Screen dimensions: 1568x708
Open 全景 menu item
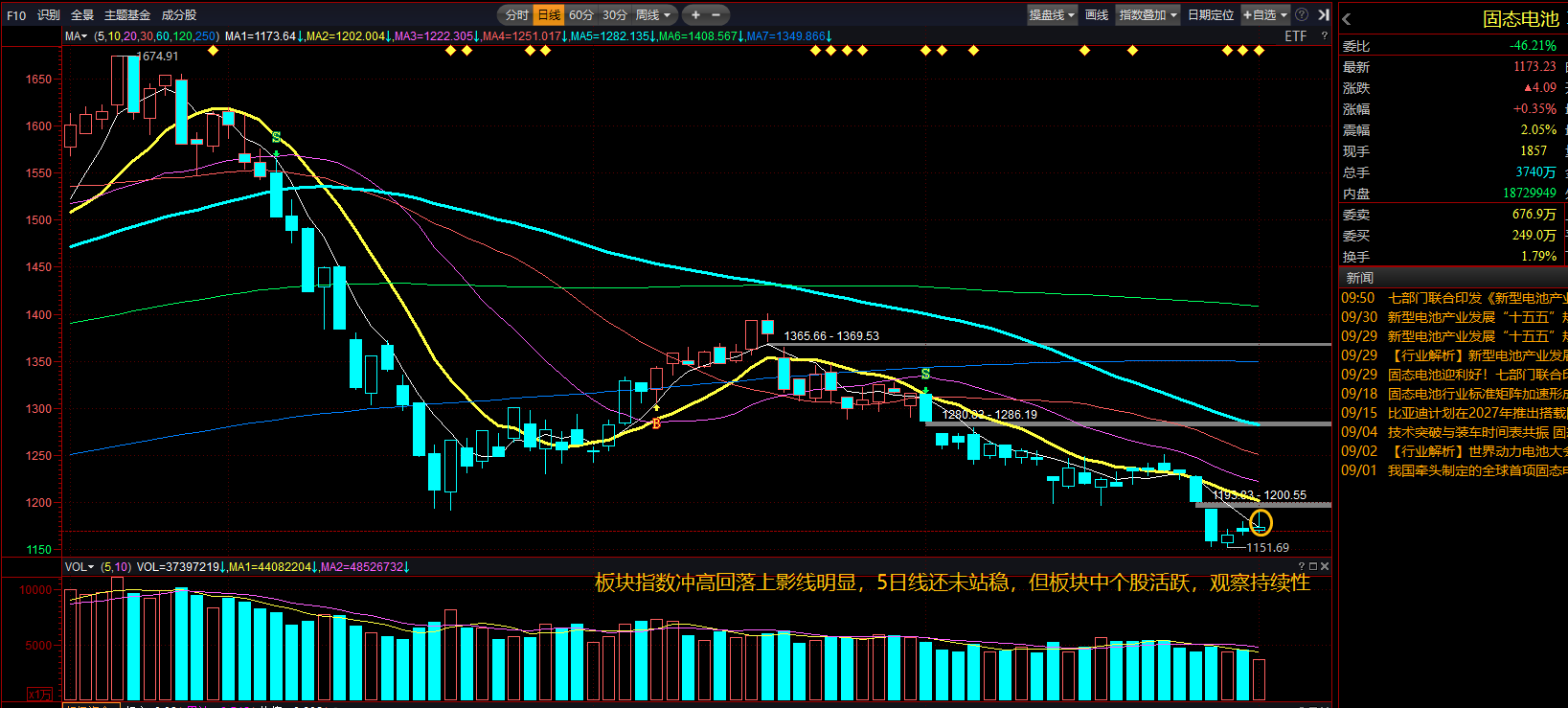pyautogui.click(x=82, y=15)
